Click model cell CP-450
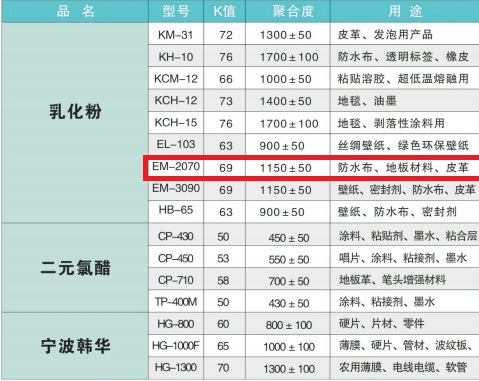The image size is (479, 381). point(176,258)
